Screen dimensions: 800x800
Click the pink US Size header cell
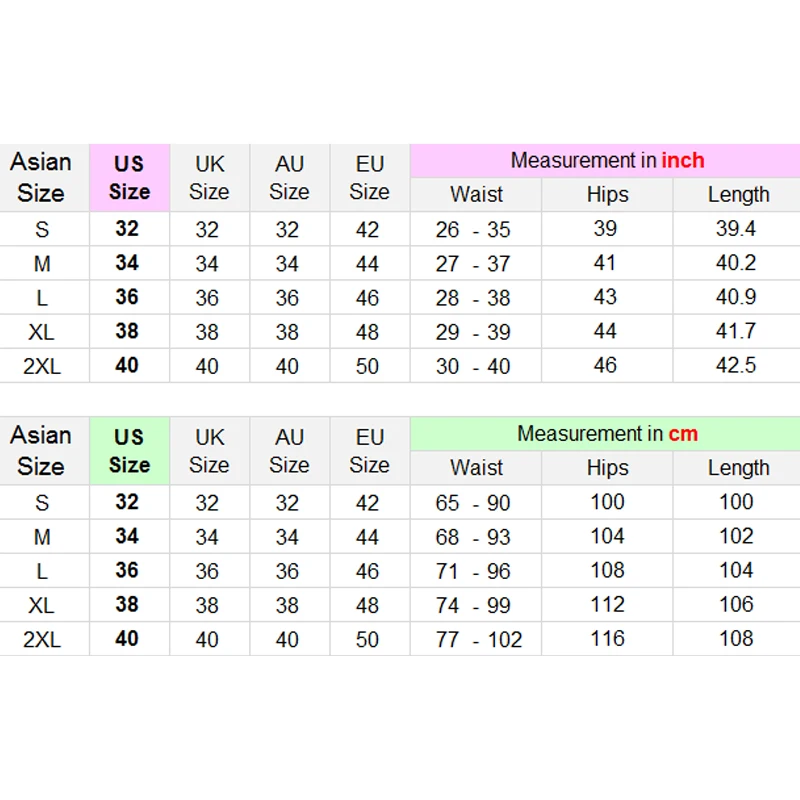click(x=129, y=178)
